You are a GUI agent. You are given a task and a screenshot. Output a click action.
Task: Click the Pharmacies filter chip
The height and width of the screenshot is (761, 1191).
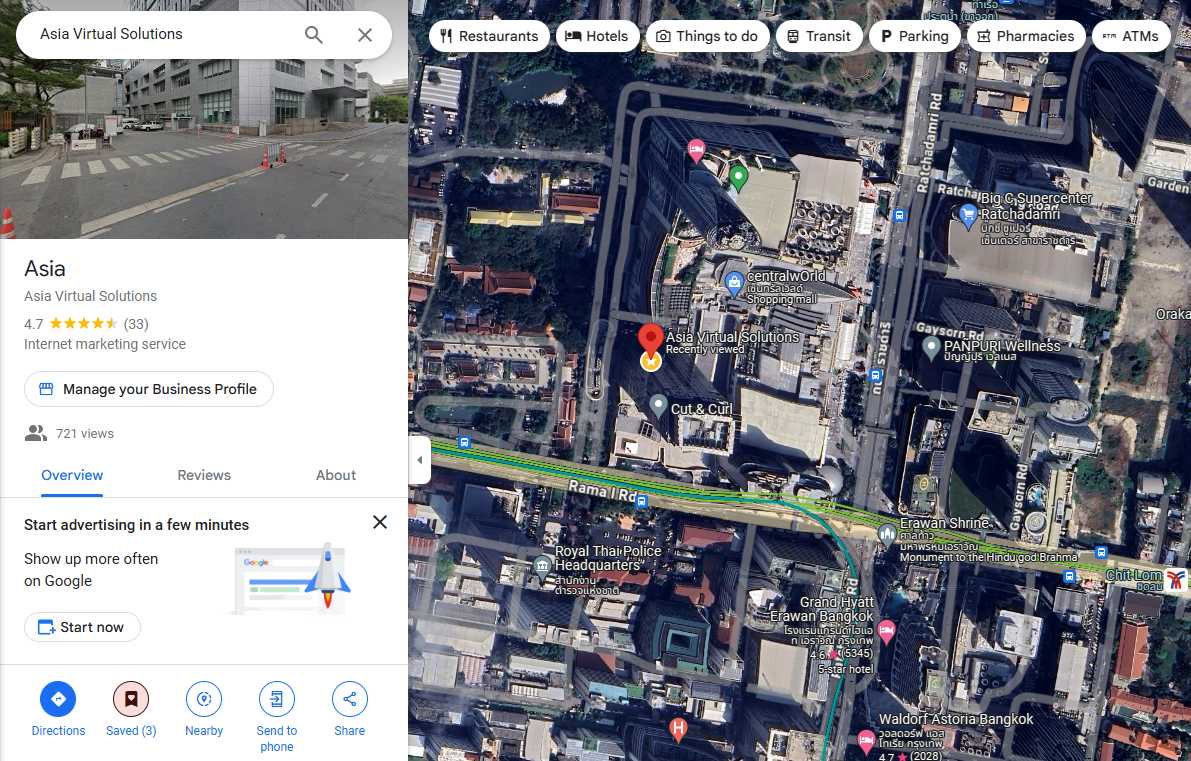click(x=1025, y=36)
